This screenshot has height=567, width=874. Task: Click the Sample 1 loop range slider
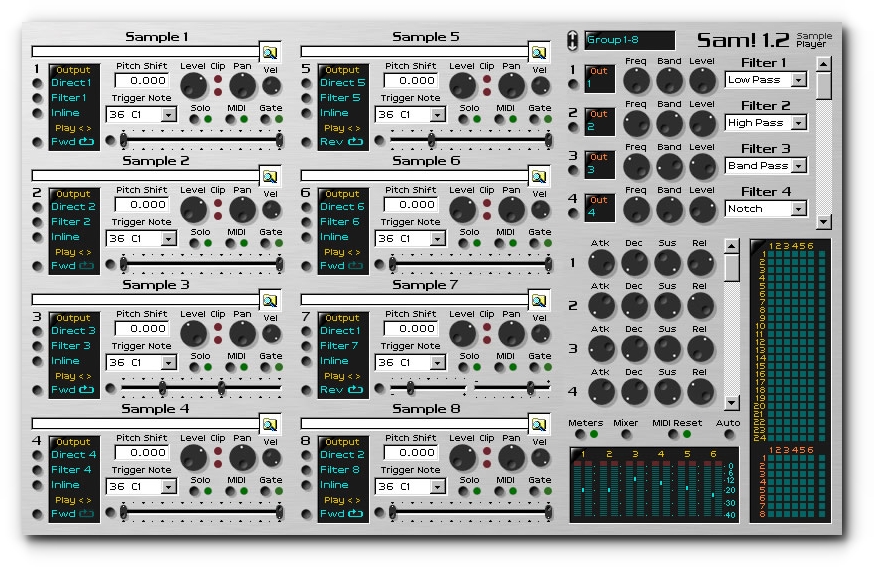[x=202, y=141]
